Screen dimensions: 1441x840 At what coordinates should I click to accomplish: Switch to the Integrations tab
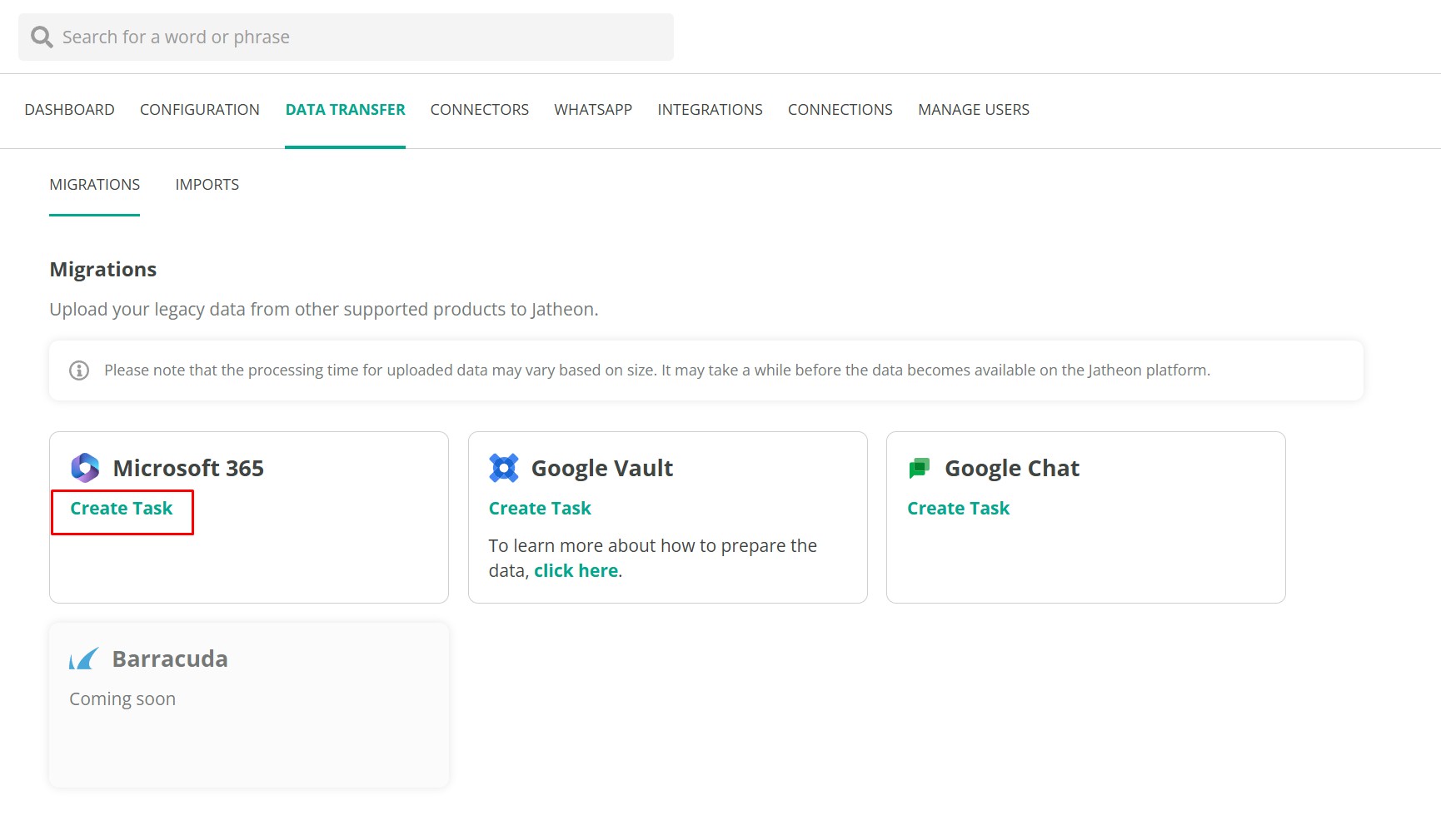point(710,110)
